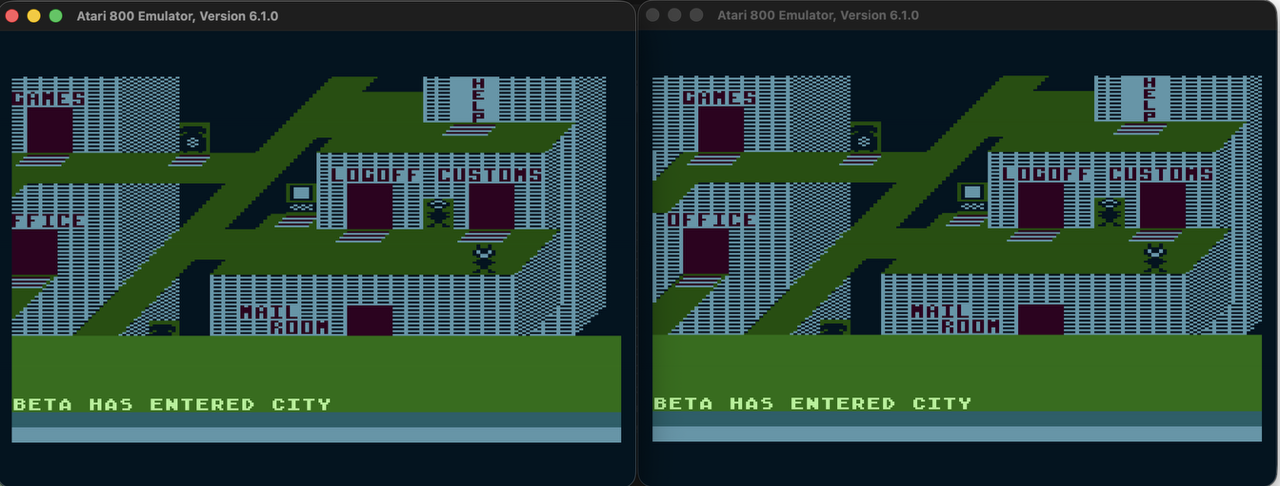
Task: Click "BETA HAS ENTERED CITY" message in active window
Action: pos(171,404)
